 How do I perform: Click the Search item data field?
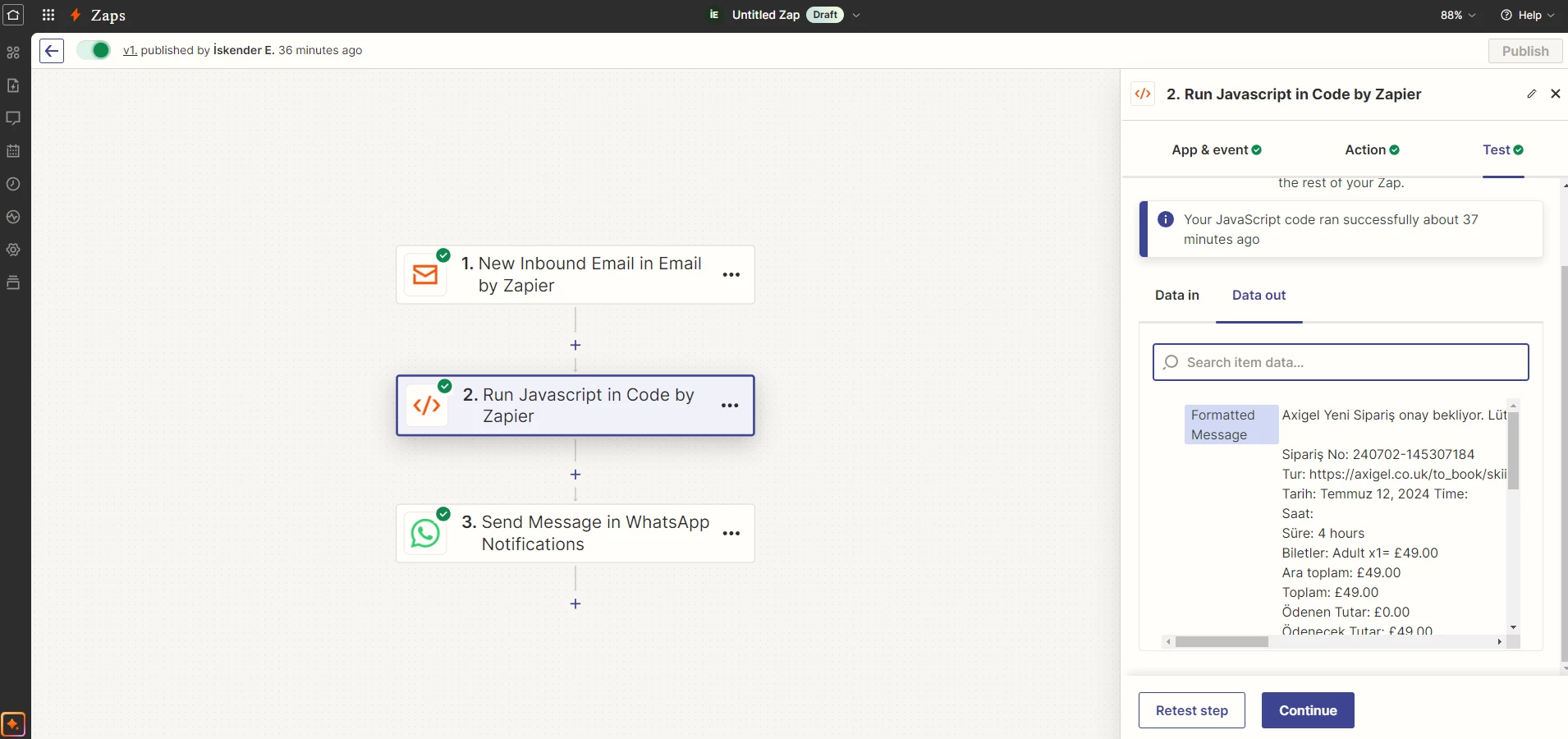1341,362
